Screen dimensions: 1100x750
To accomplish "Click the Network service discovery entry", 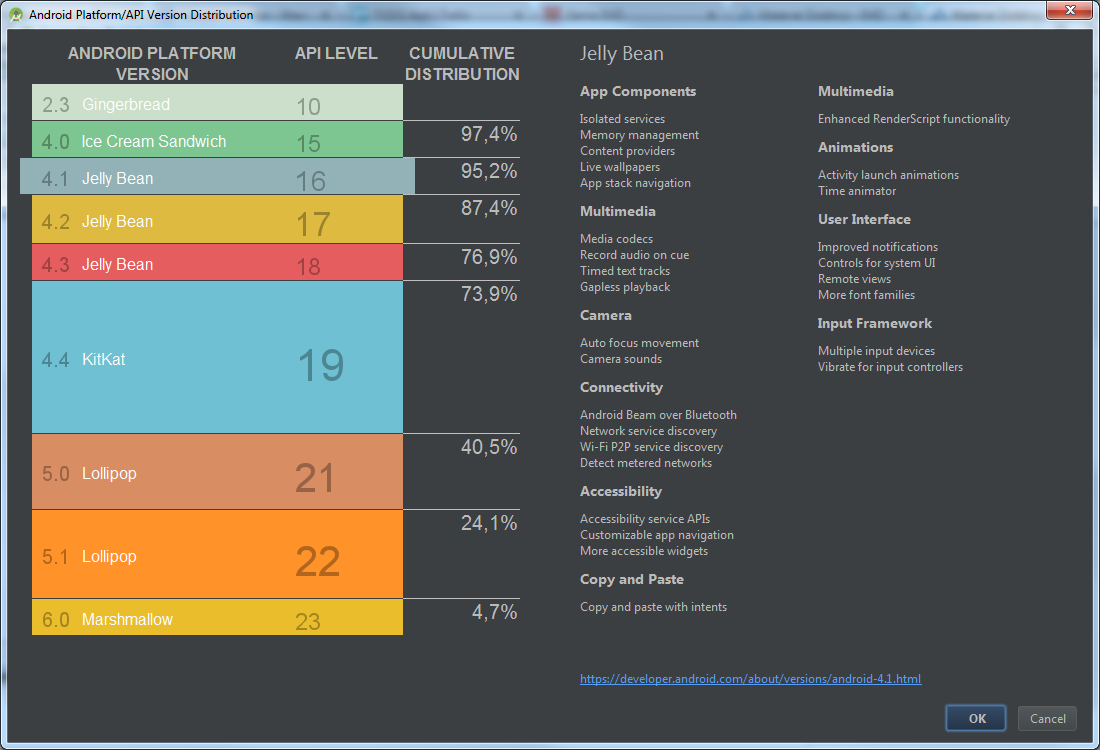I will [x=648, y=431].
